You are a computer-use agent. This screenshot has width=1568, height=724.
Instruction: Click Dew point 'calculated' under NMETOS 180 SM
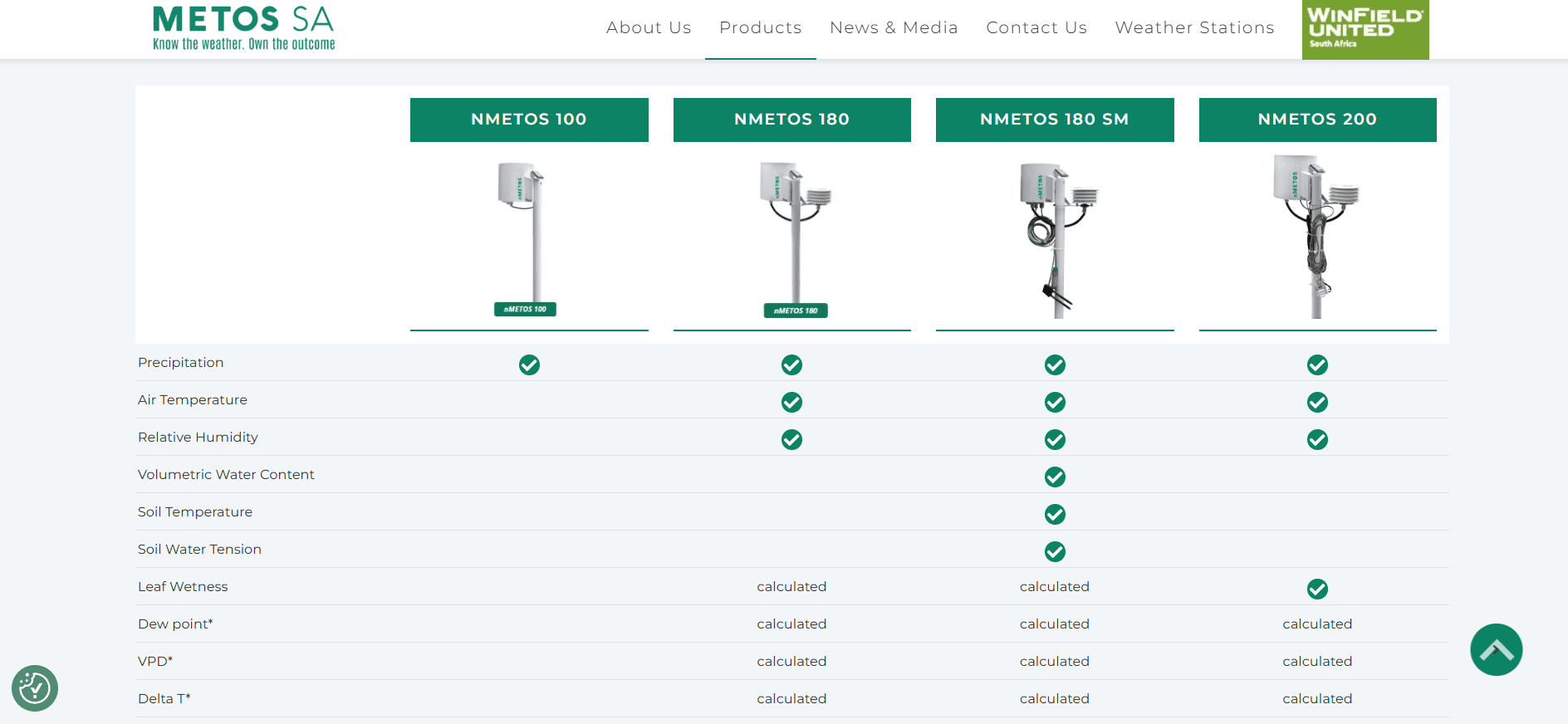pos(1055,624)
